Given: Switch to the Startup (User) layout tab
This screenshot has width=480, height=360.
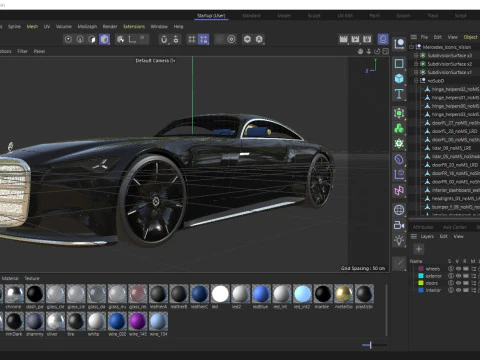Looking at the screenshot, I should pyautogui.click(x=211, y=15).
